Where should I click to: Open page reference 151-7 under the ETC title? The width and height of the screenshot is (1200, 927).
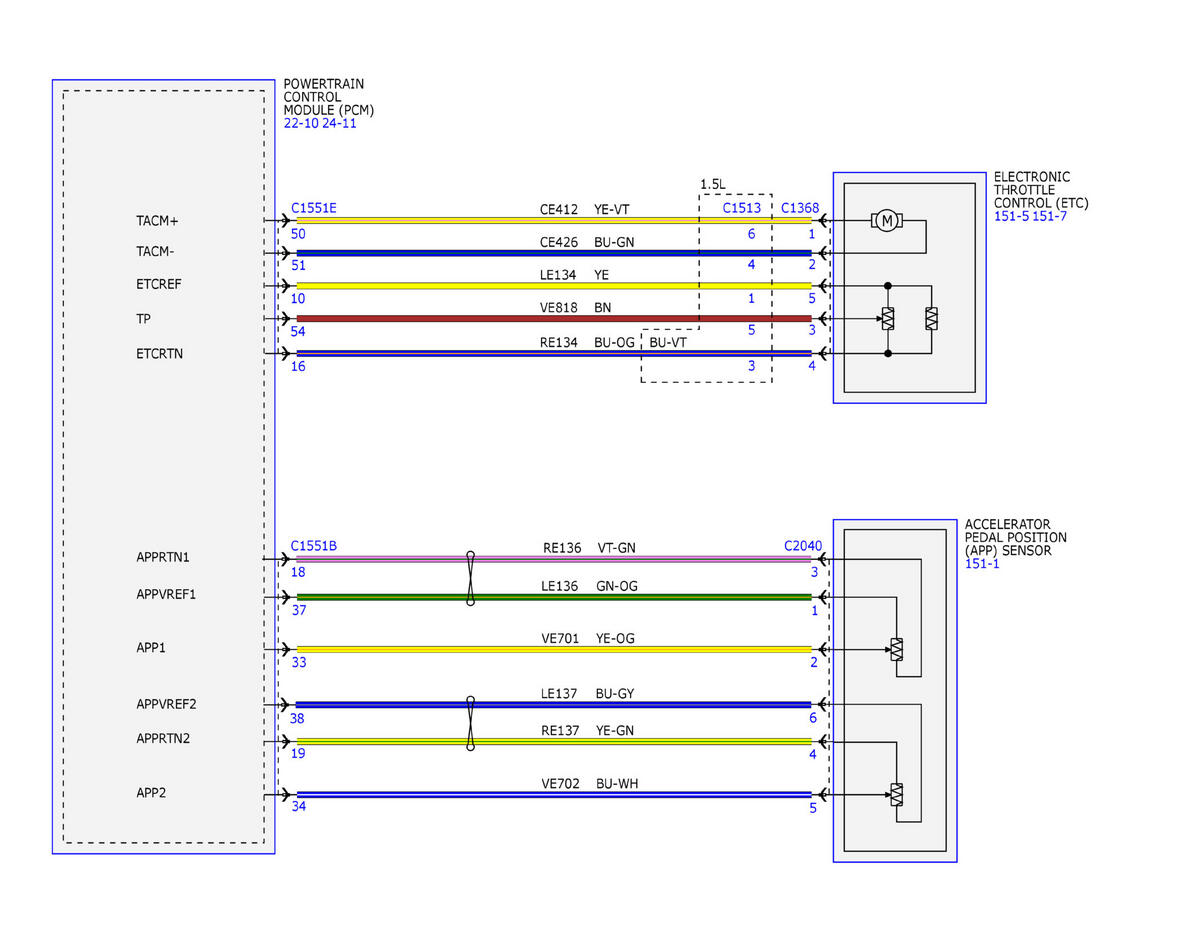1050,216
